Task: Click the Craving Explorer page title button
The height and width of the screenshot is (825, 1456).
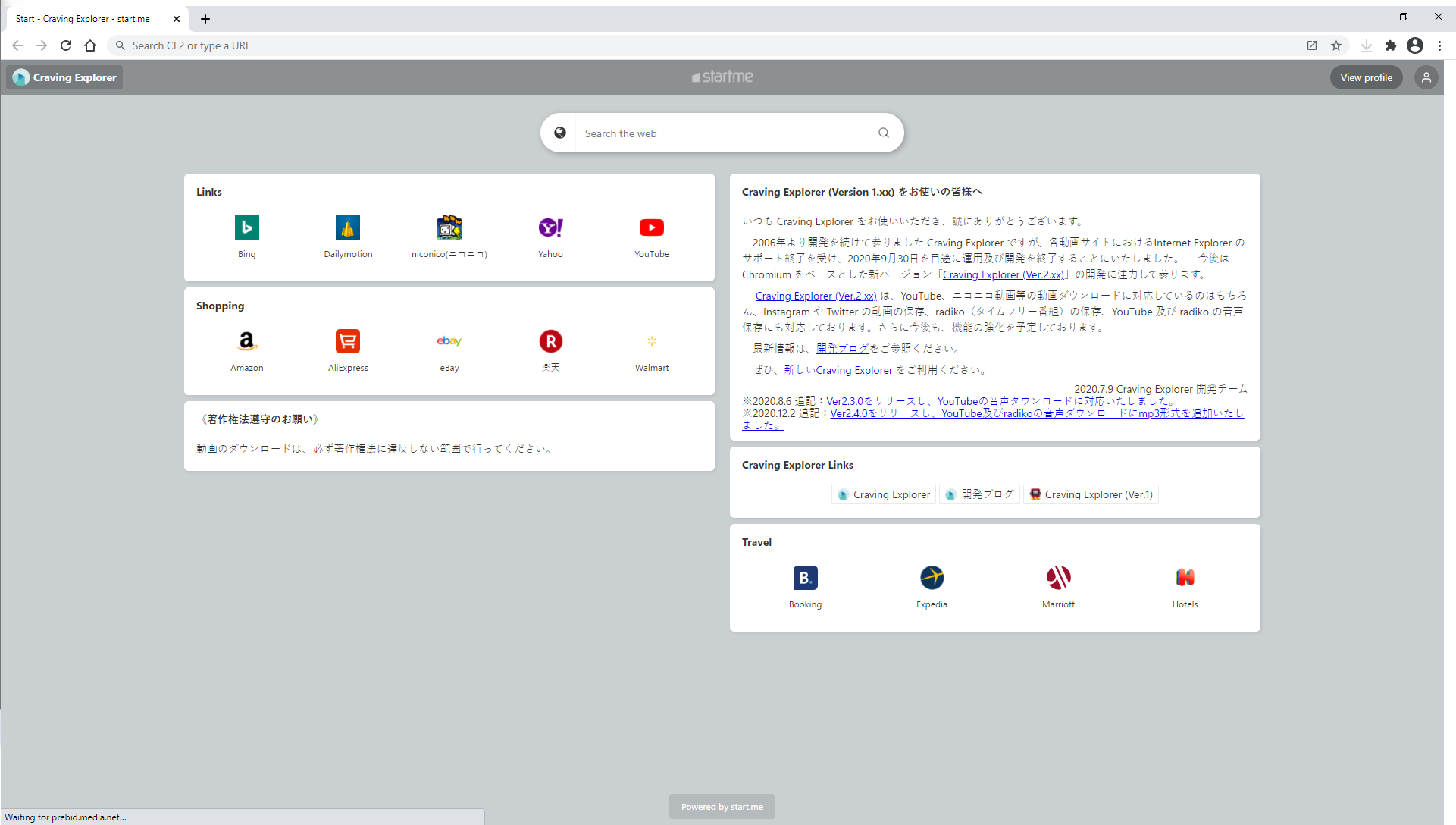Action: (x=65, y=77)
